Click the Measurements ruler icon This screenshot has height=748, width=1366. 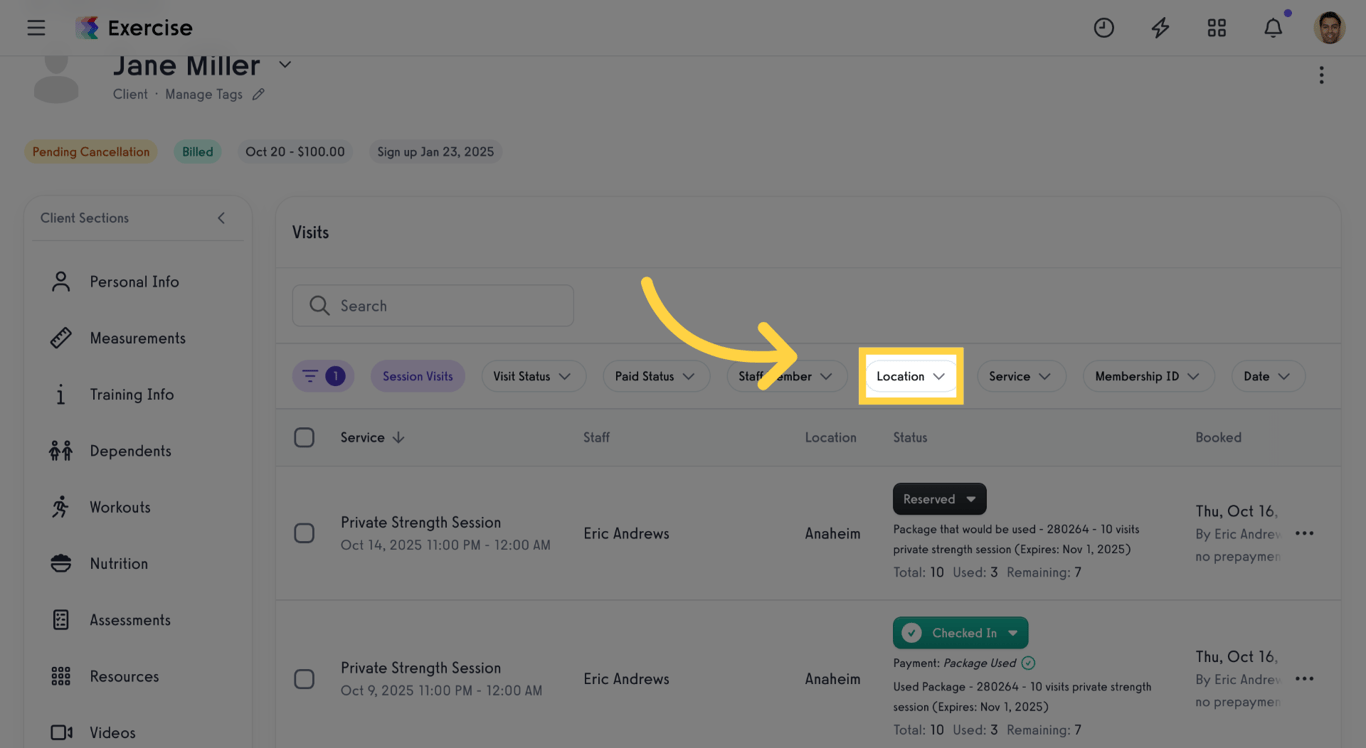click(x=61, y=338)
